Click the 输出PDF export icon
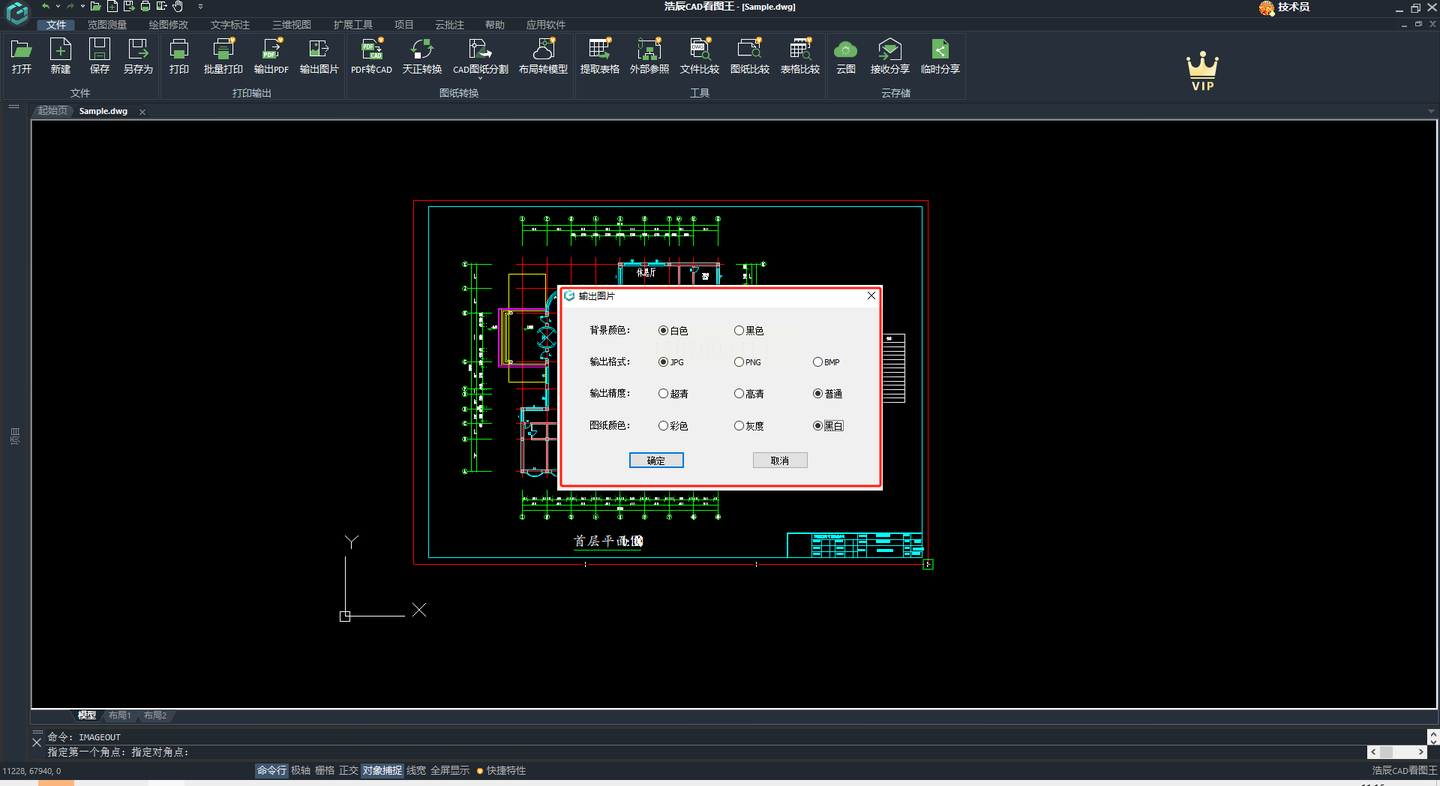Viewport: 1440px width, 786px height. pos(270,50)
